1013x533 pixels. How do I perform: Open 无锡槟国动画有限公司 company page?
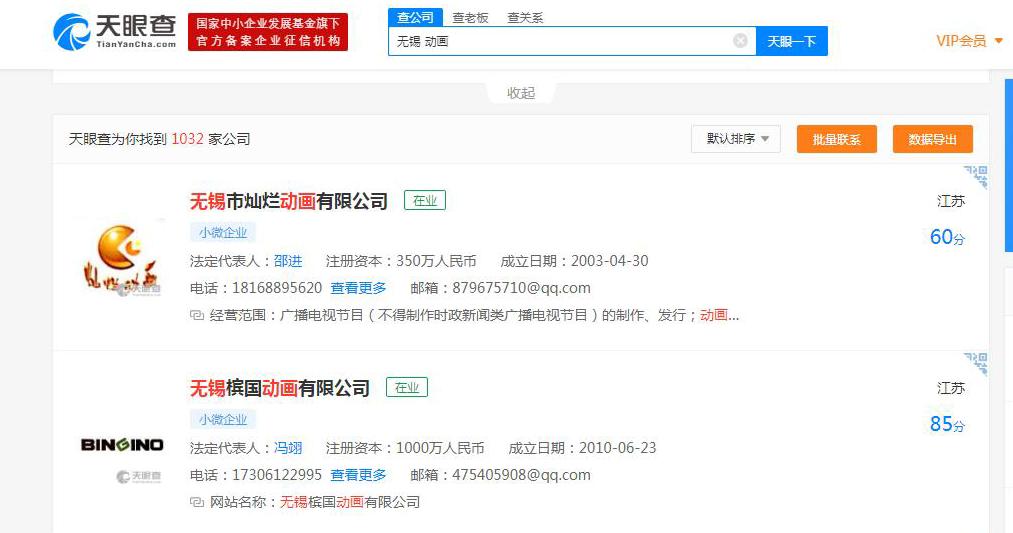[279, 388]
